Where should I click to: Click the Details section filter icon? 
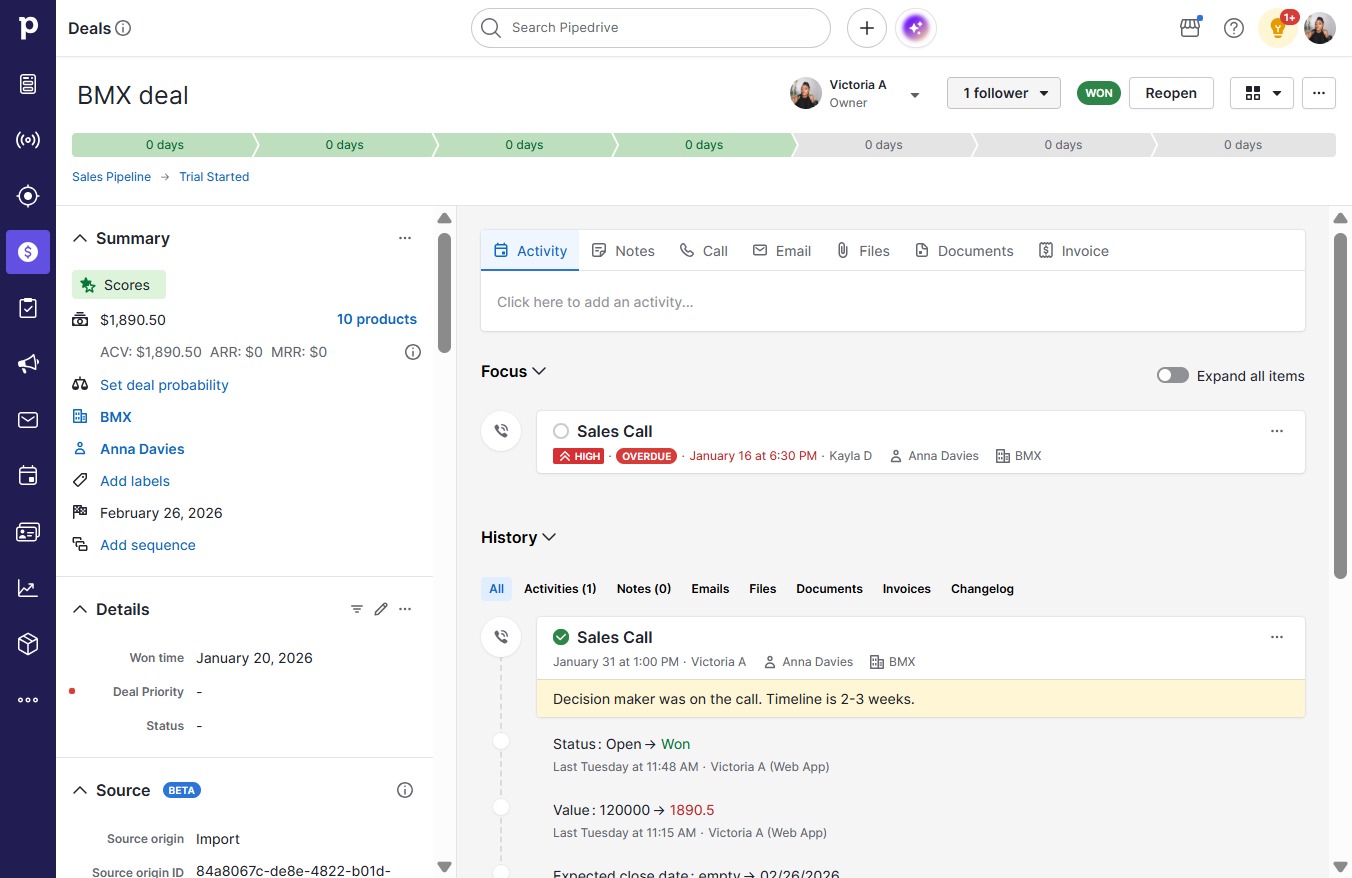click(357, 609)
